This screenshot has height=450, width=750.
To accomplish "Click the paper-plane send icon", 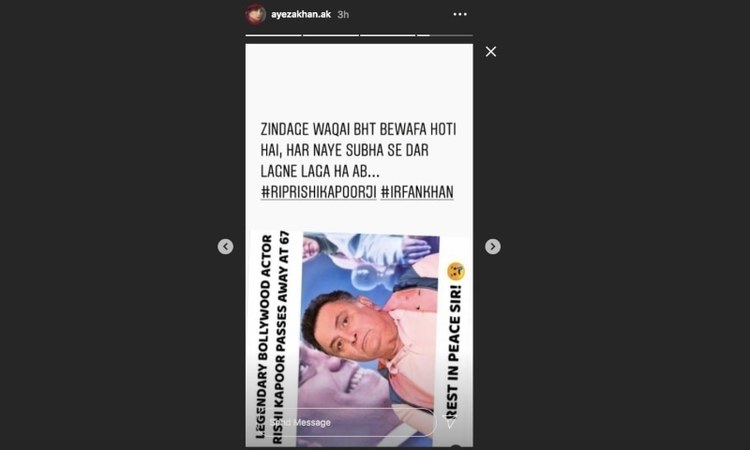I will (451, 422).
